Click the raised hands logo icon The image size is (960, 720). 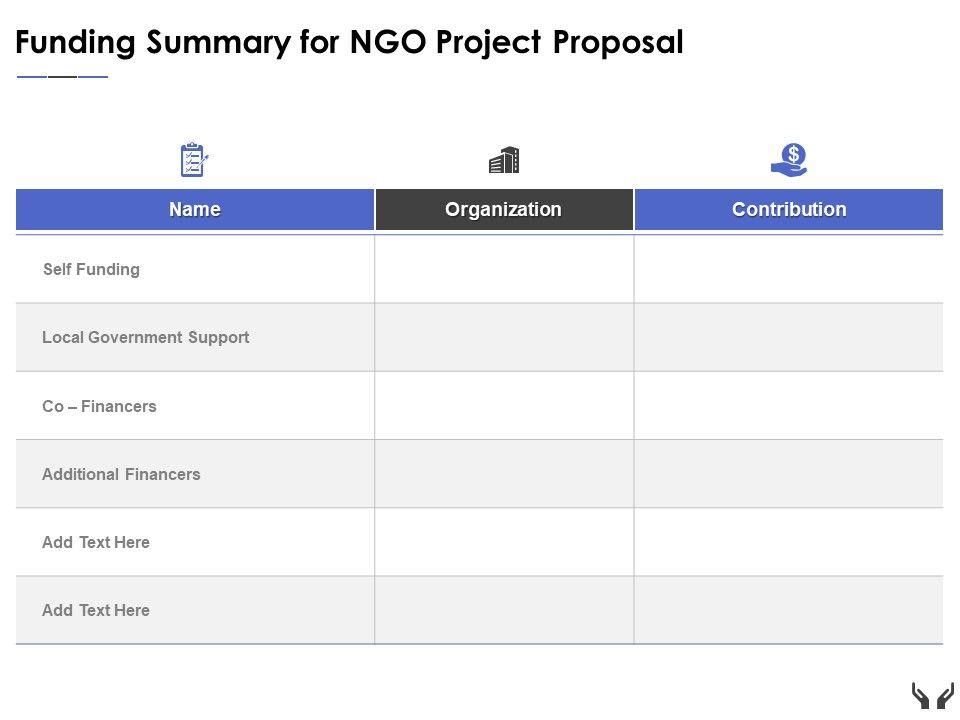[932, 696]
